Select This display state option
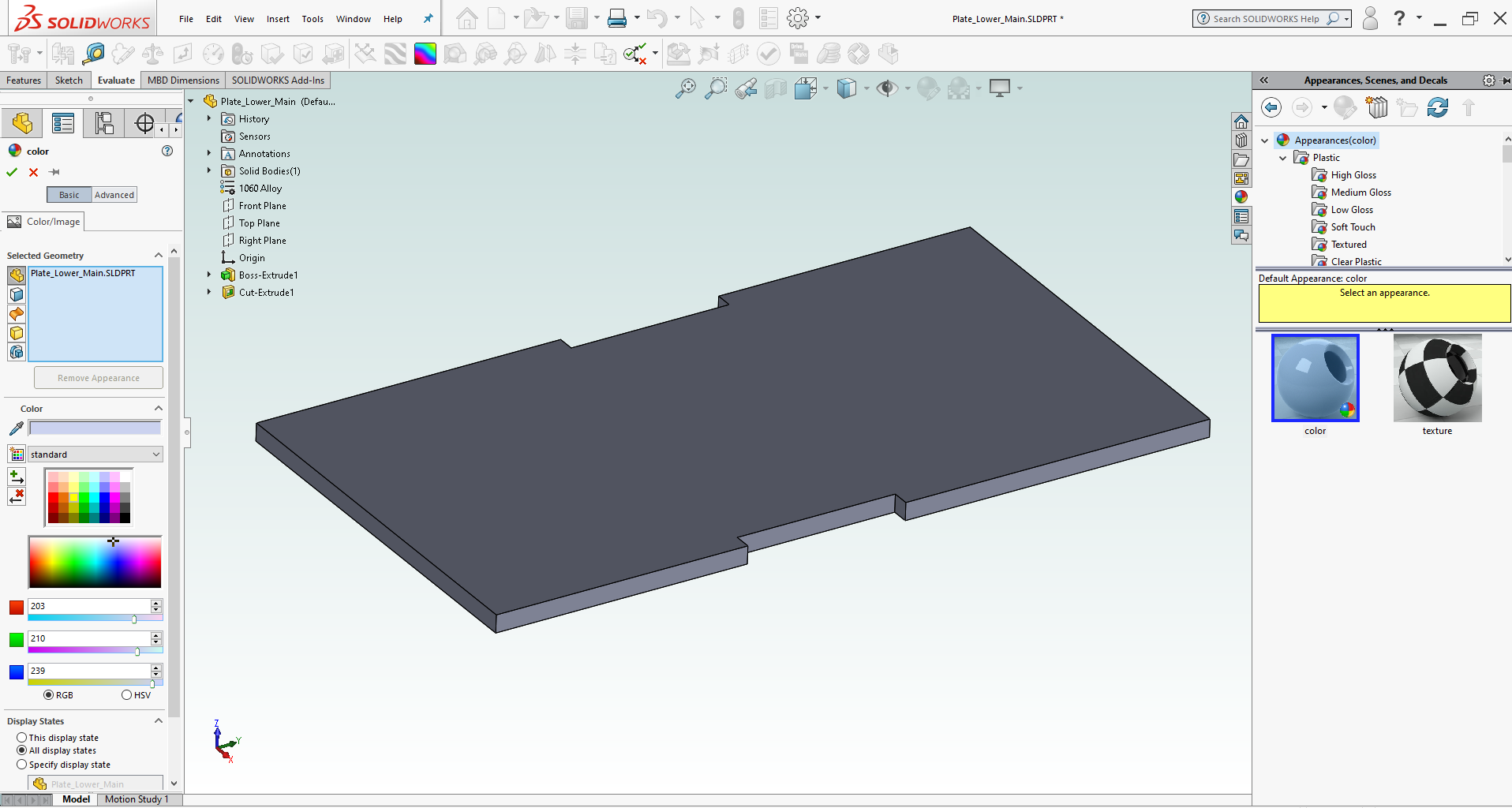 (x=22, y=738)
